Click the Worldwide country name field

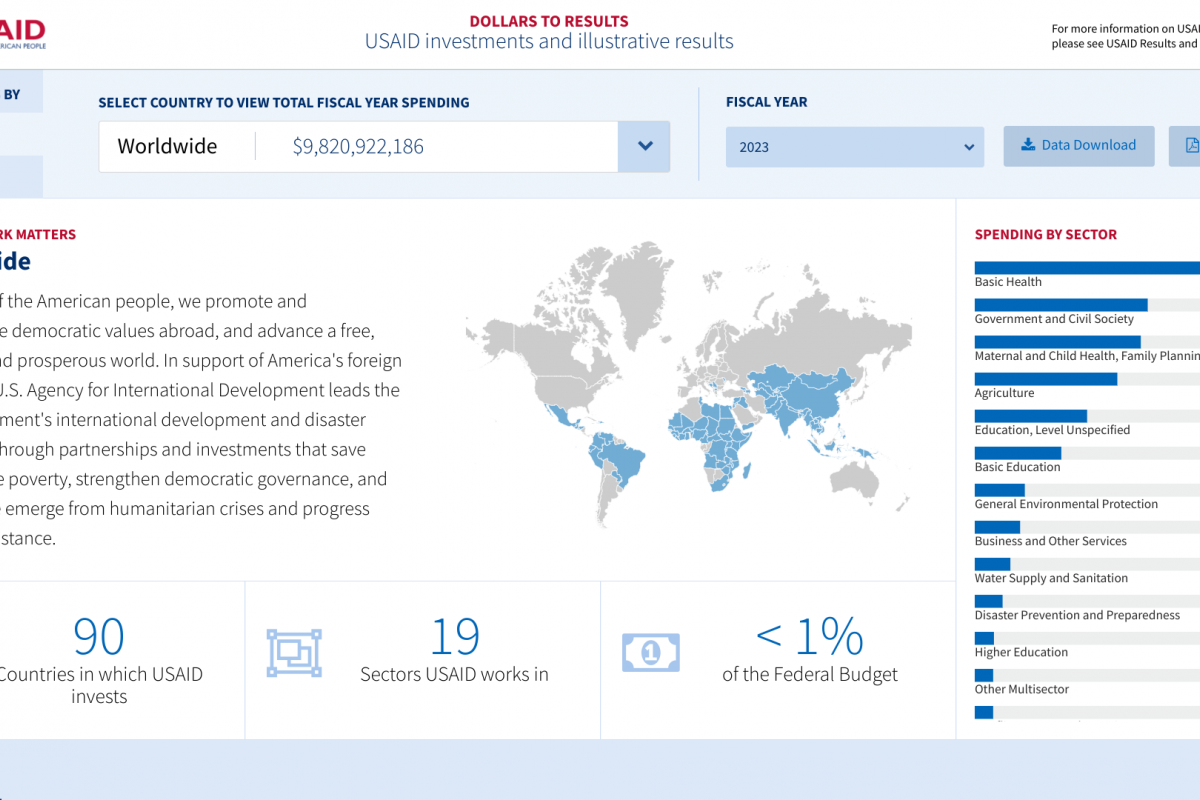[167, 147]
